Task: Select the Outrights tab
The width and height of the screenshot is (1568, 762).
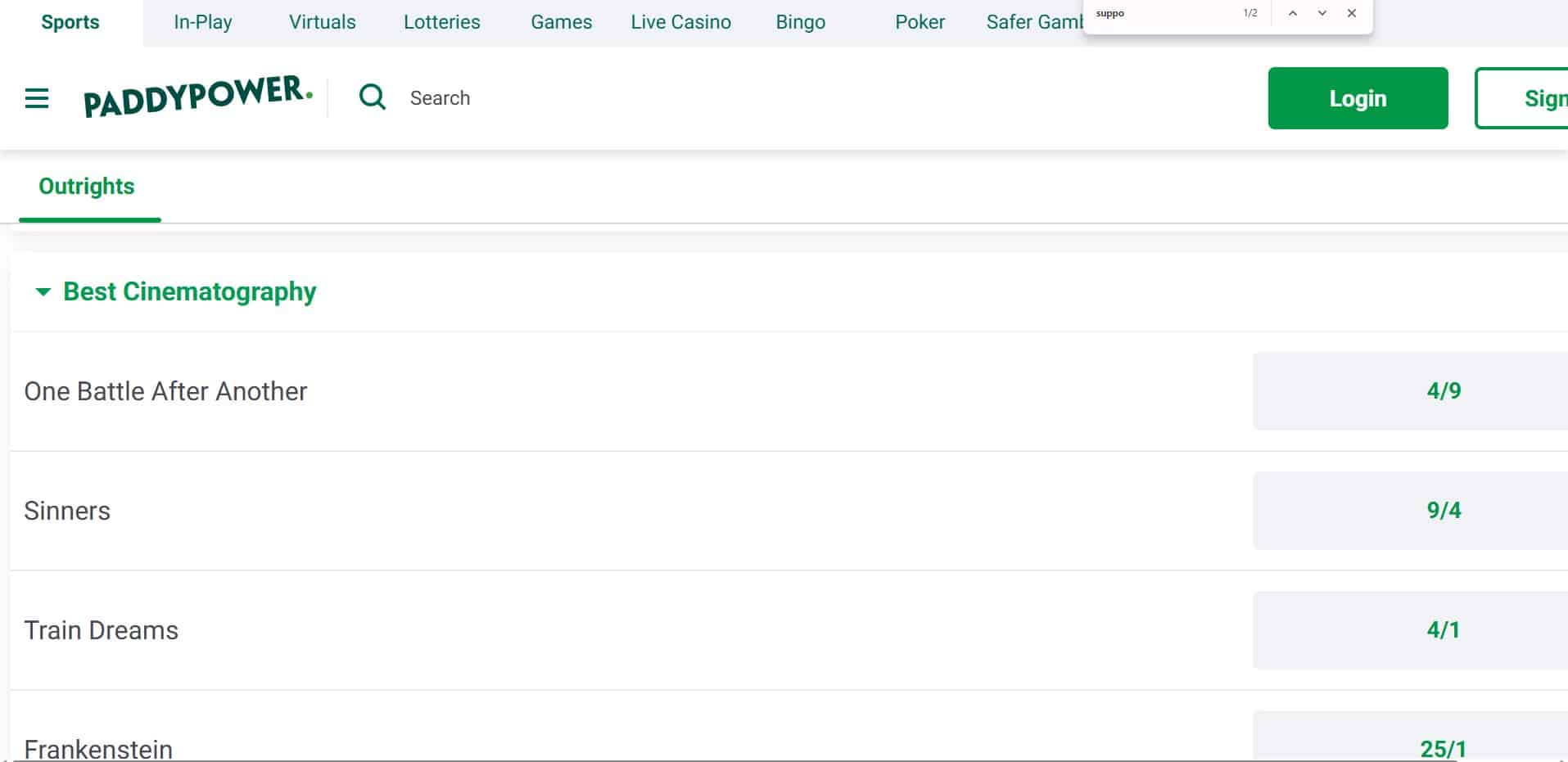Action: (x=87, y=187)
